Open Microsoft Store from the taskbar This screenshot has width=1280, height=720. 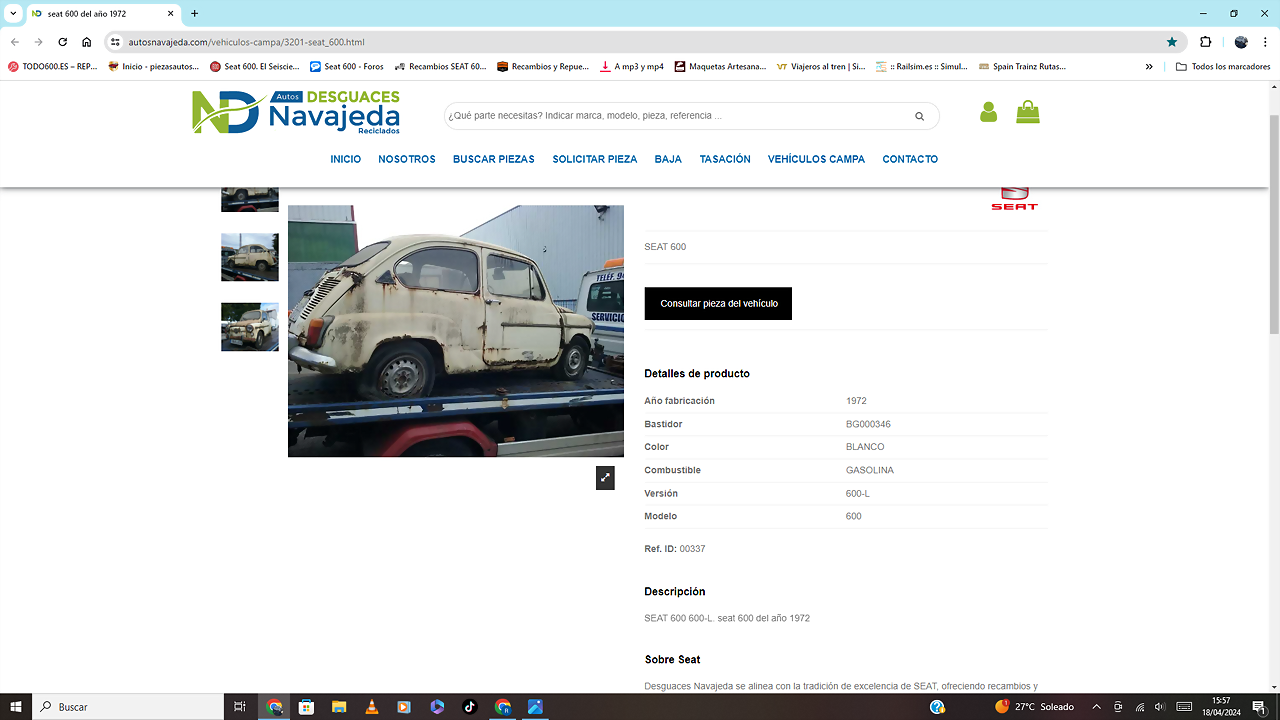pos(307,707)
